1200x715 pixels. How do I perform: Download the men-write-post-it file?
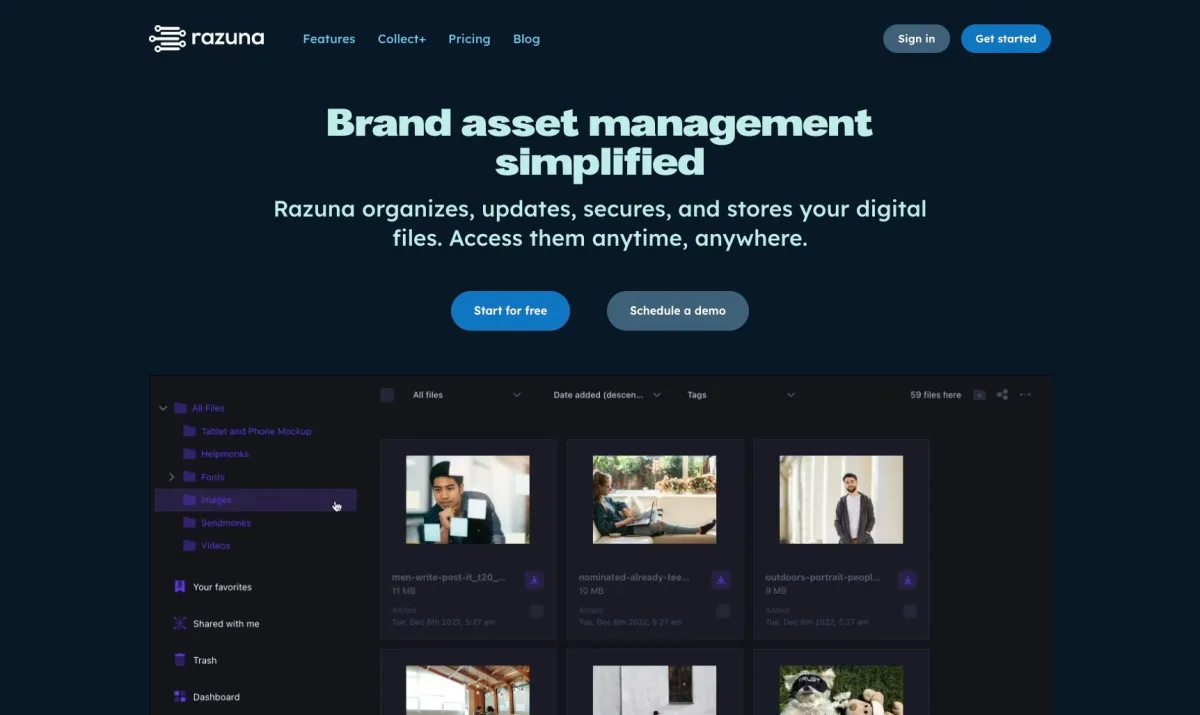click(534, 580)
